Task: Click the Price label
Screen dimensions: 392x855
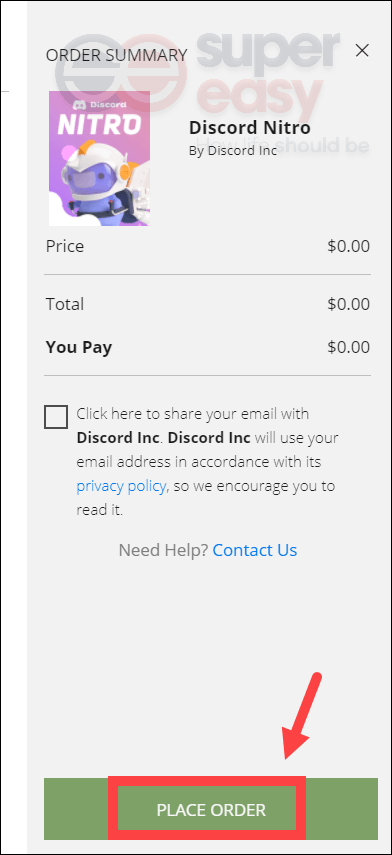Action: [x=65, y=246]
